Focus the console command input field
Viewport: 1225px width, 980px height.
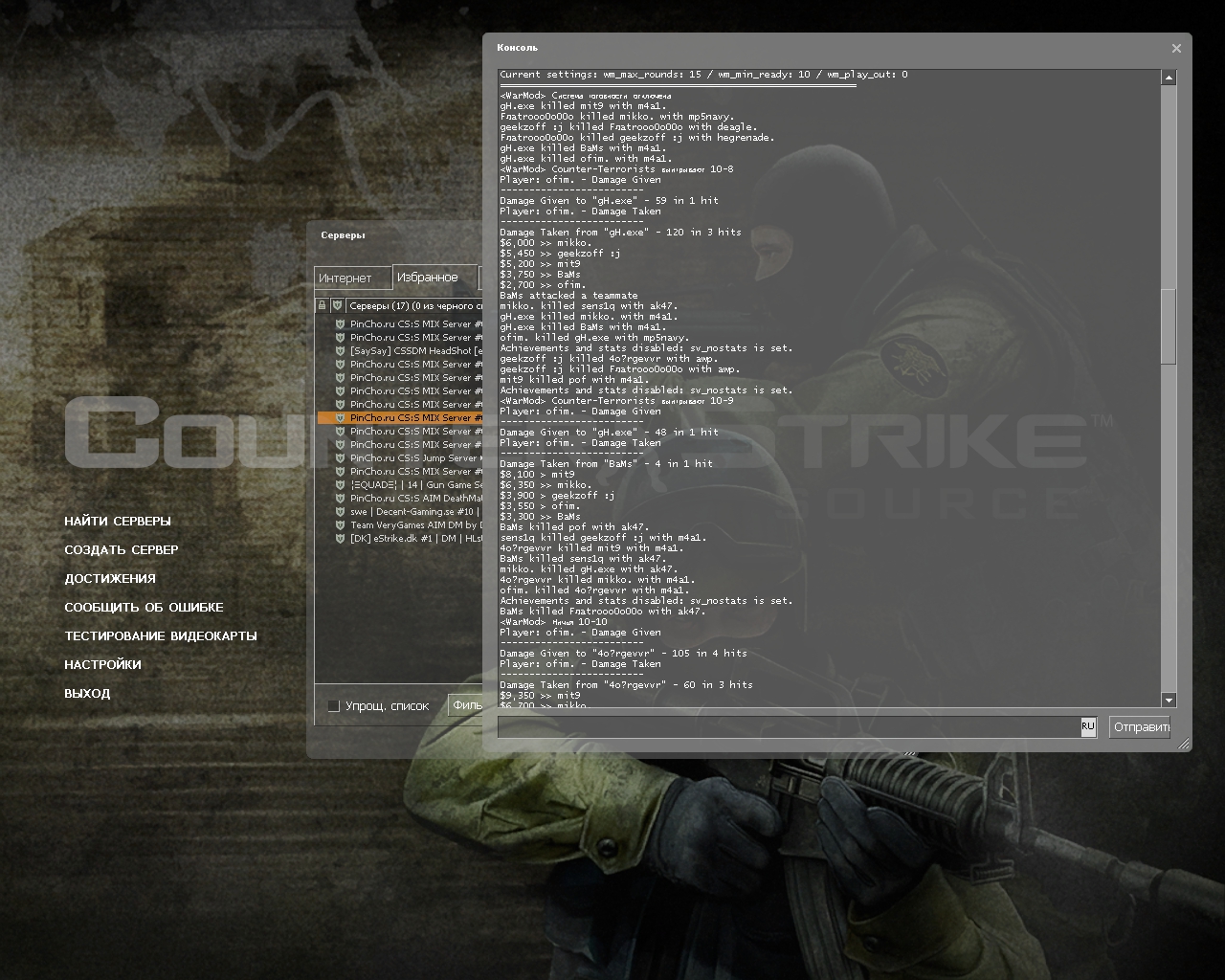point(789,727)
